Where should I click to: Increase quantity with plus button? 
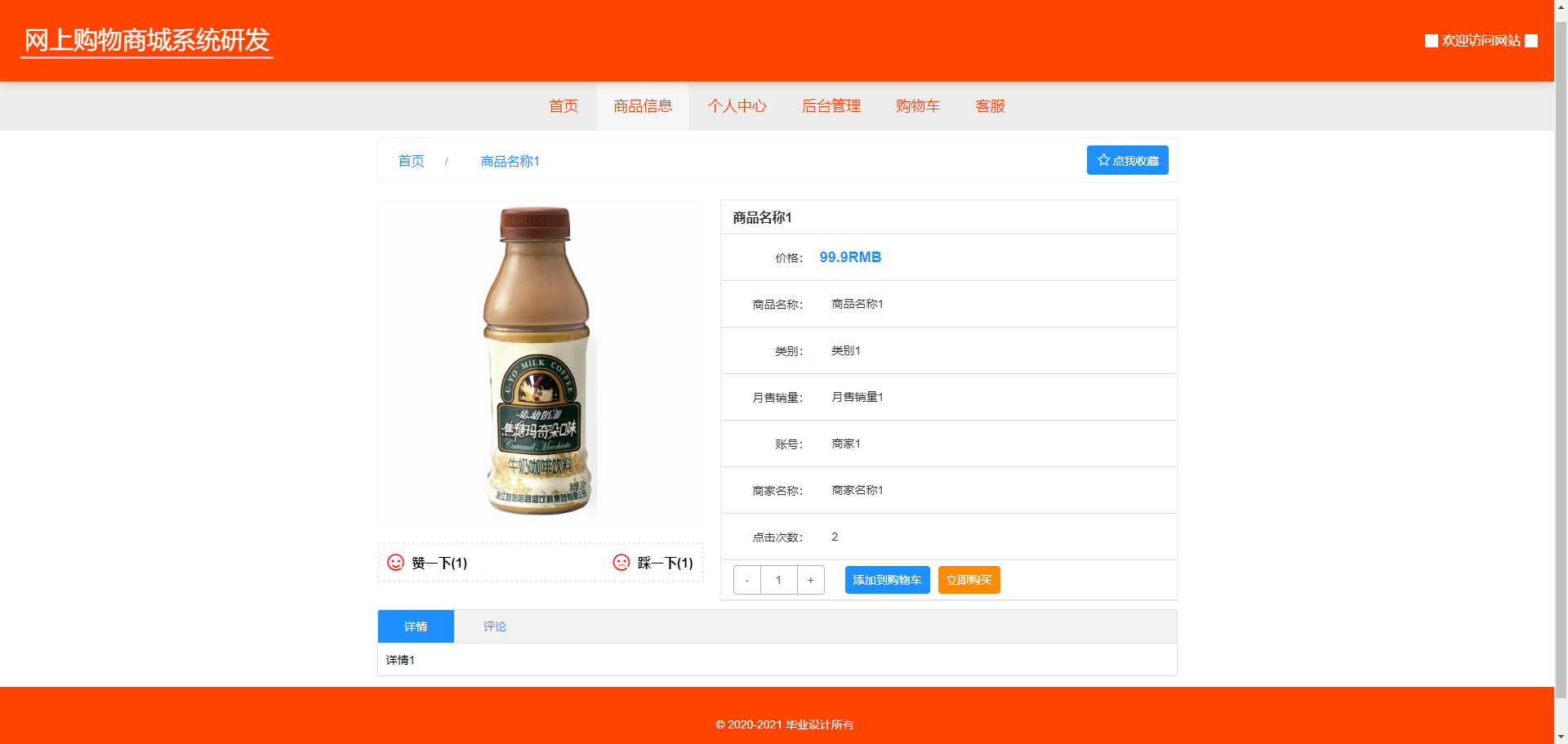810,580
